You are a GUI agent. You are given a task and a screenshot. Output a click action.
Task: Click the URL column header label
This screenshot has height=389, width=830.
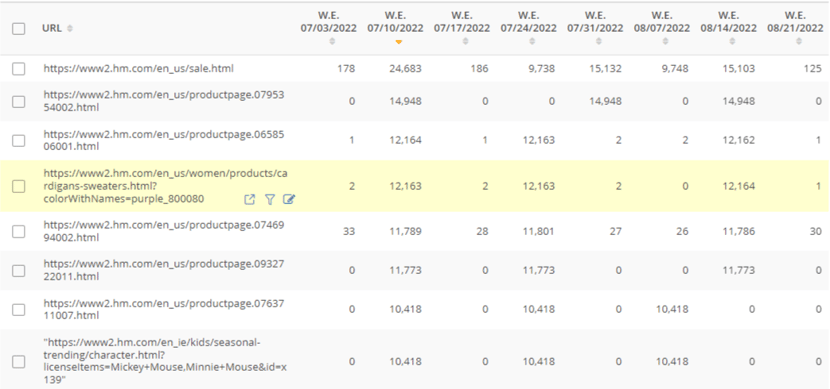pos(52,28)
